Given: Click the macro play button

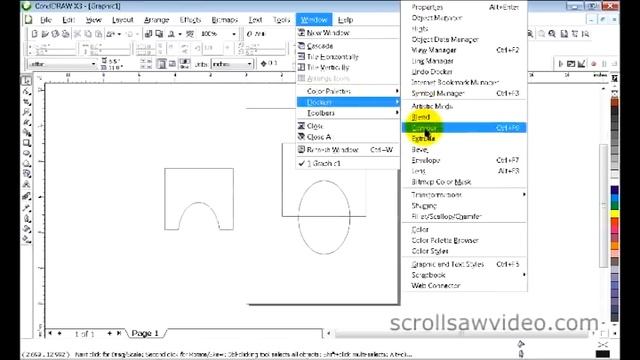Looking at the screenshot, I should [x=560, y=64].
